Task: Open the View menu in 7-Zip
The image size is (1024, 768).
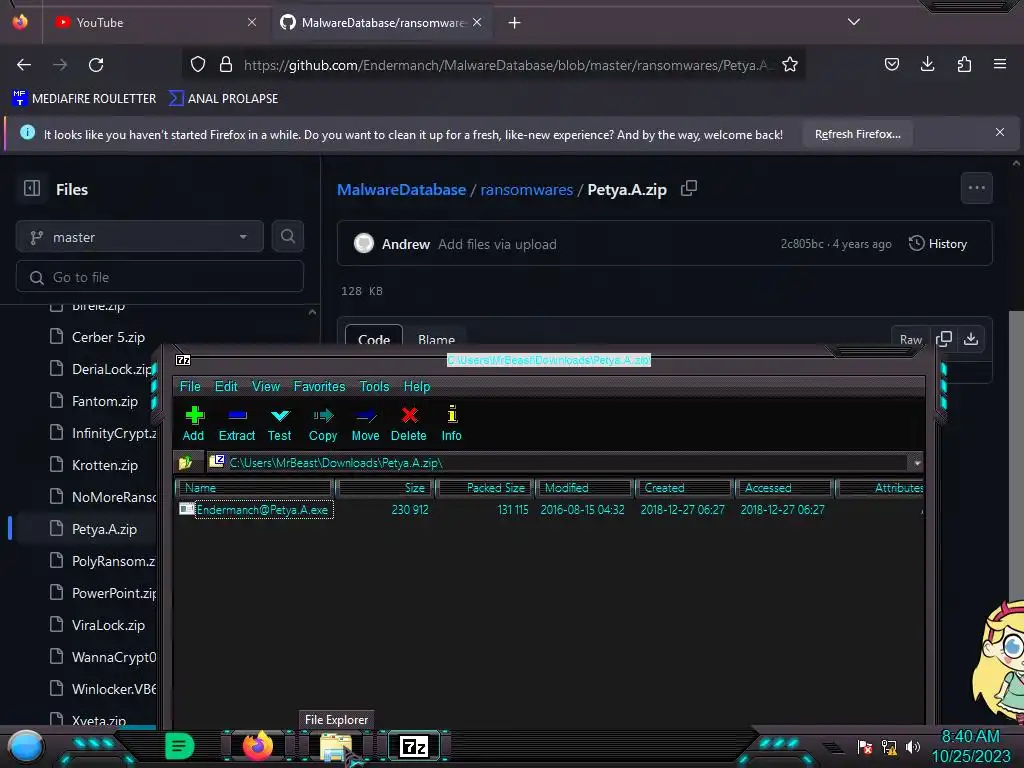Action: point(266,387)
